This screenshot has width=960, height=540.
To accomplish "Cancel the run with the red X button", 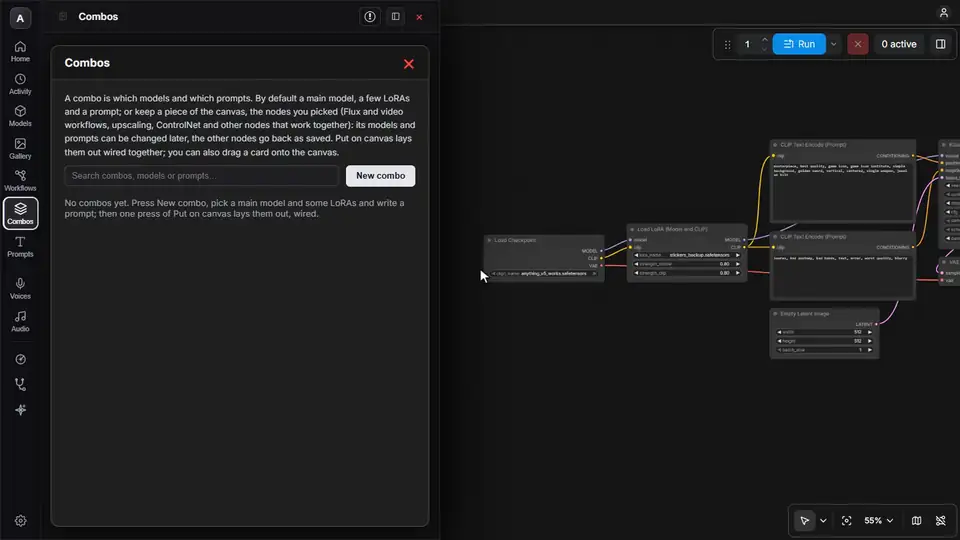I will click(x=857, y=44).
